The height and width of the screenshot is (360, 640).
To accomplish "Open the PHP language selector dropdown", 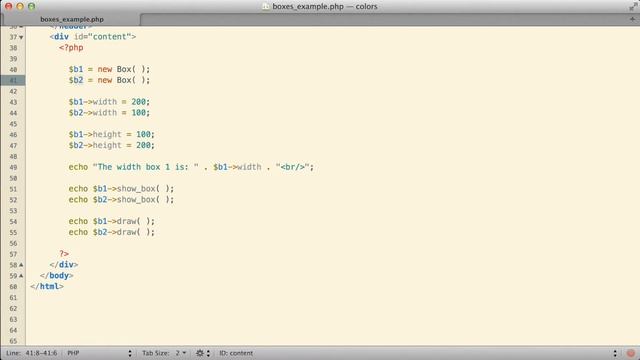I will [99, 353].
